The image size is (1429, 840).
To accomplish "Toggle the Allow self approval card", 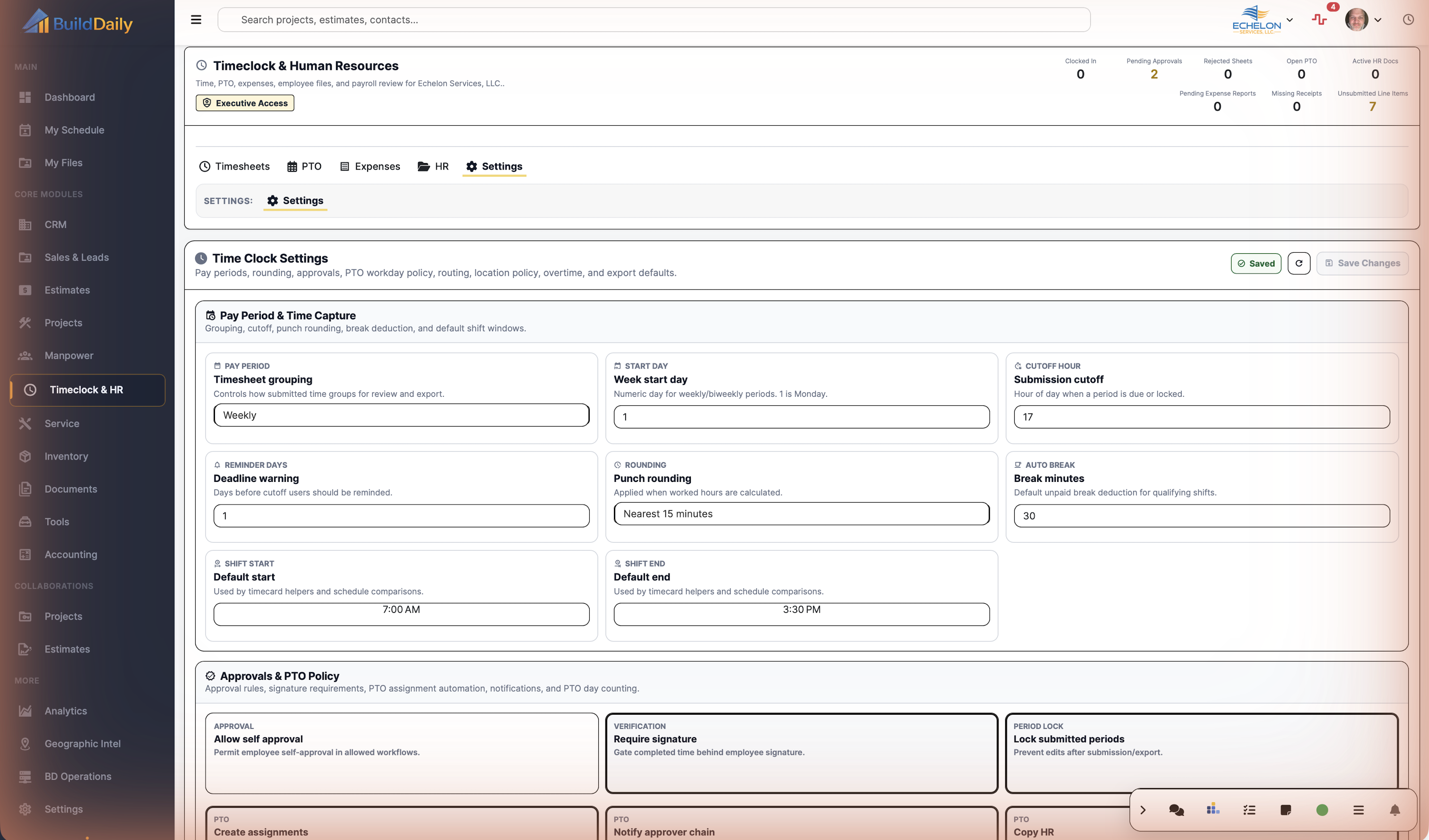I will (402, 754).
